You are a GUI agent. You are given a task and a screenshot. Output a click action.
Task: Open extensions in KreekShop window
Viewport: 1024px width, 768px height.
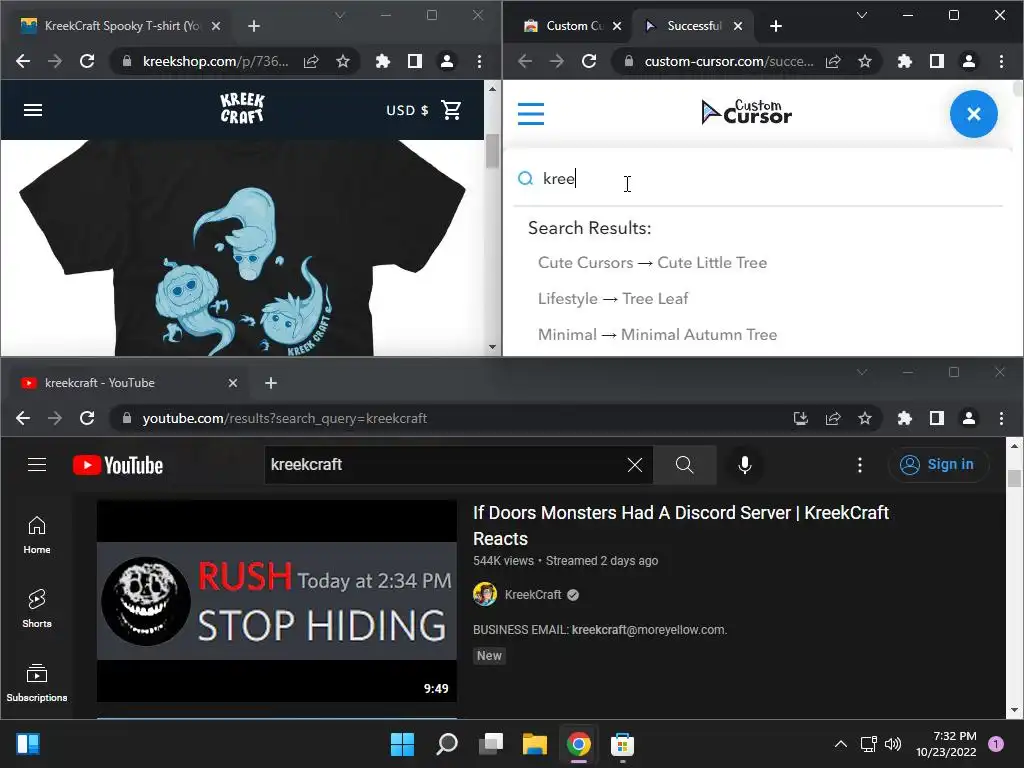point(383,61)
